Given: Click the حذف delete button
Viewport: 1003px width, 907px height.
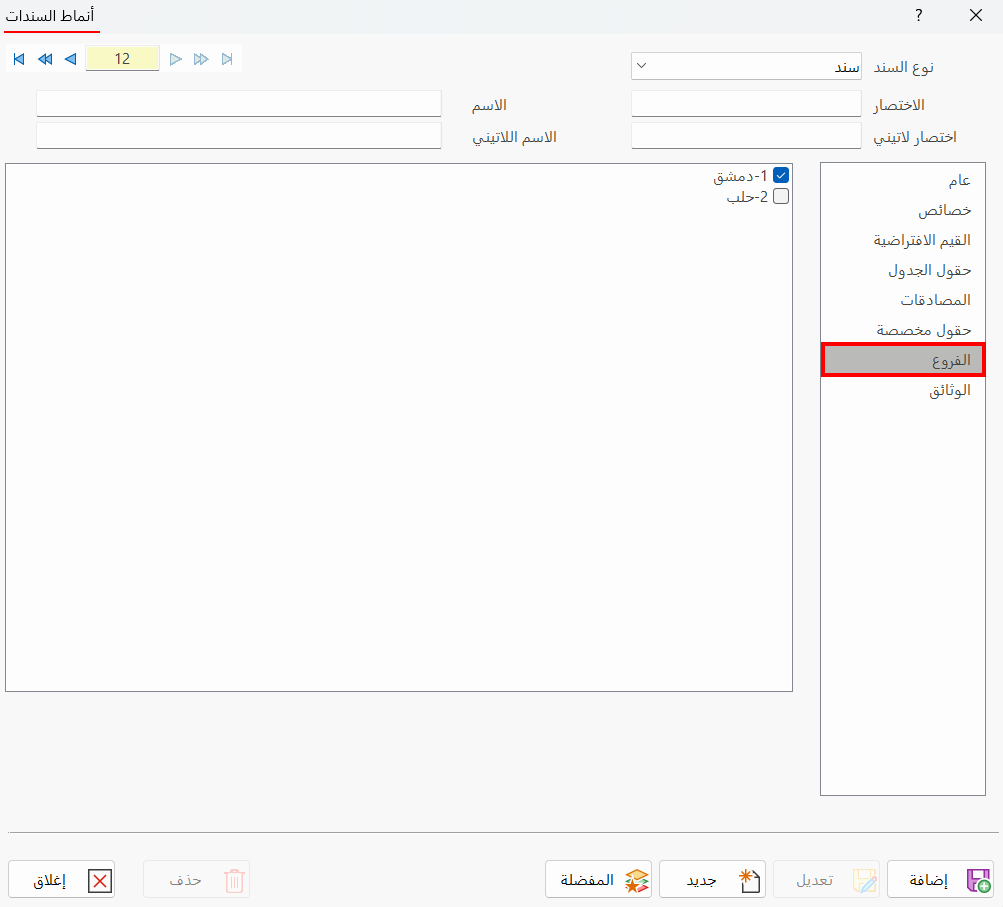Looking at the screenshot, I should tap(196, 880).
